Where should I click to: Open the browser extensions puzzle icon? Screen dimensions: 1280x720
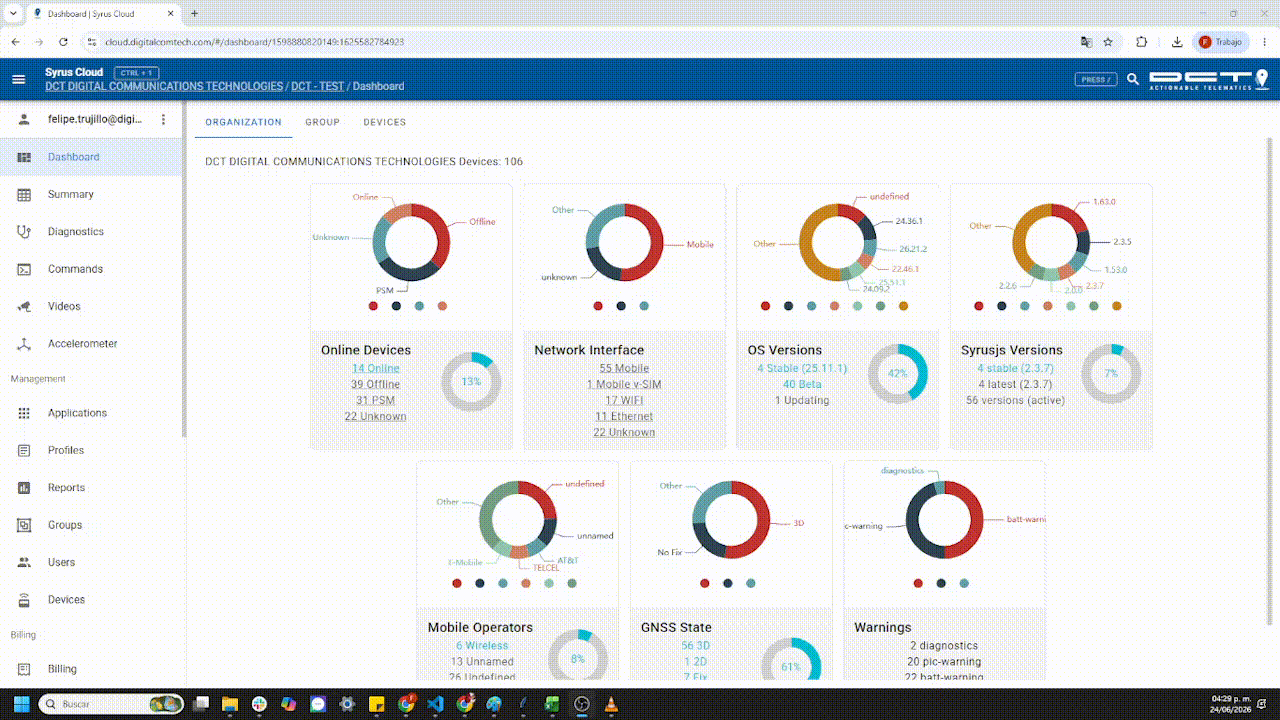click(x=1142, y=42)
